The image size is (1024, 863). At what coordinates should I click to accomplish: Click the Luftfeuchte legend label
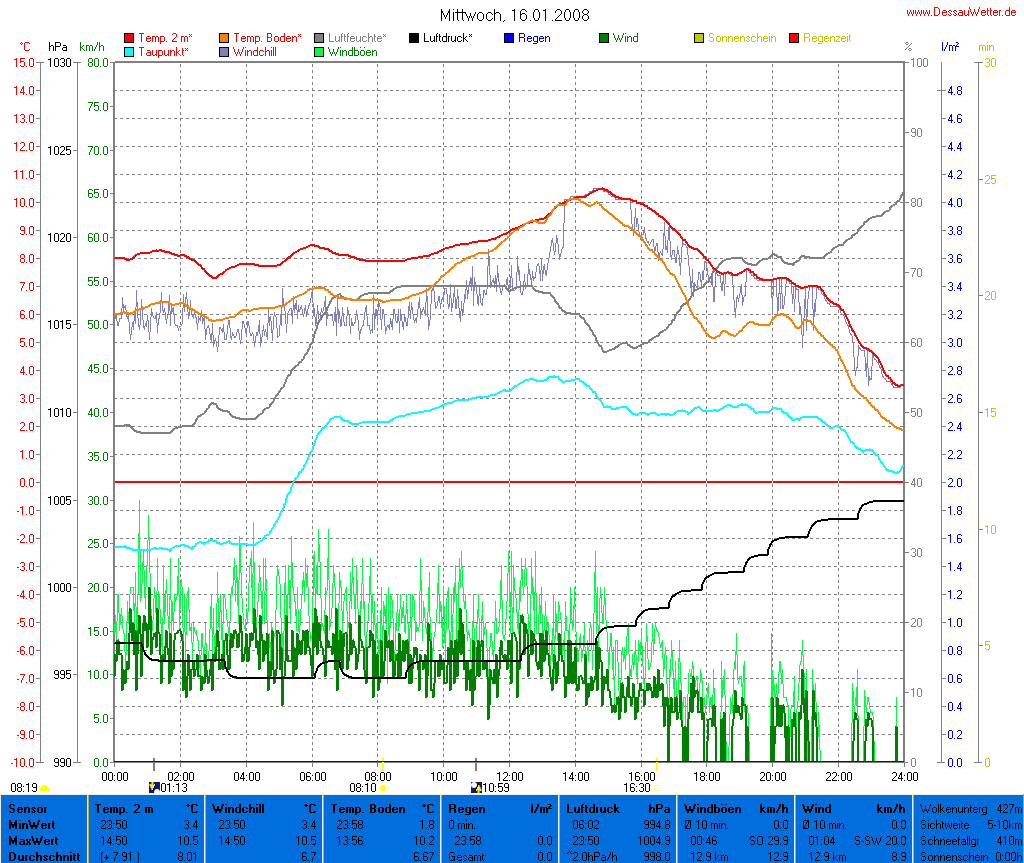357,38
